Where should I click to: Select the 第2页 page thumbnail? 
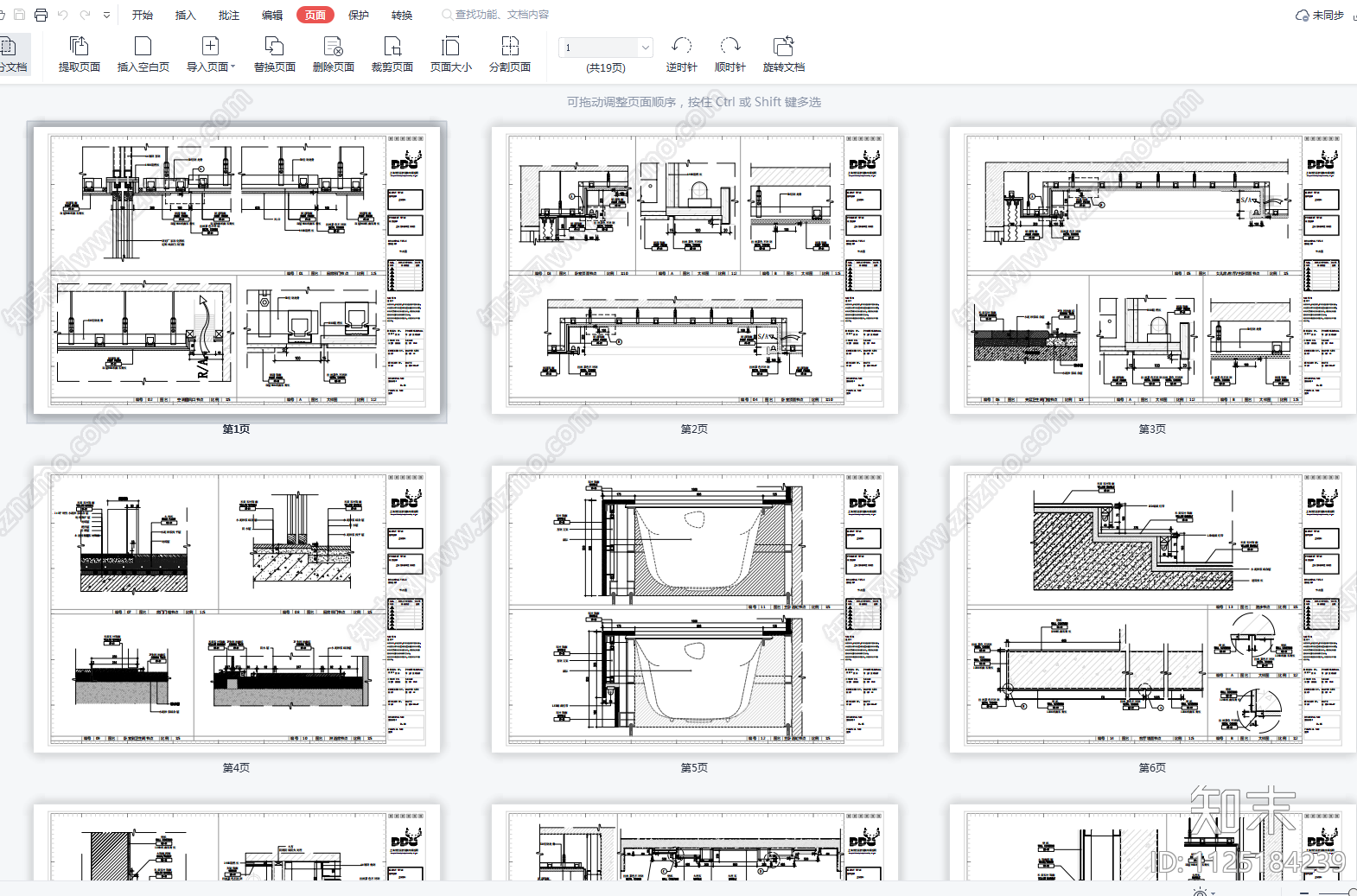695,270
